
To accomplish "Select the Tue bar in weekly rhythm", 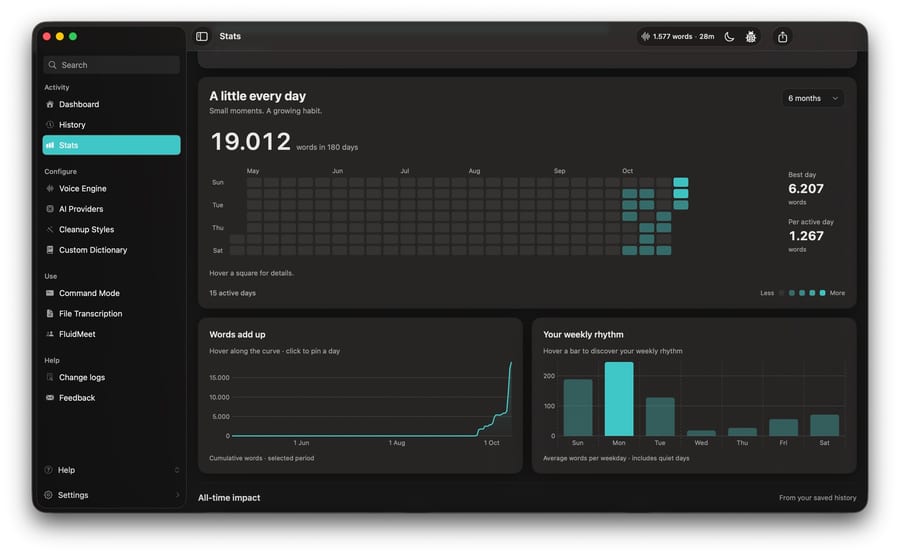I will coord(660,417).
